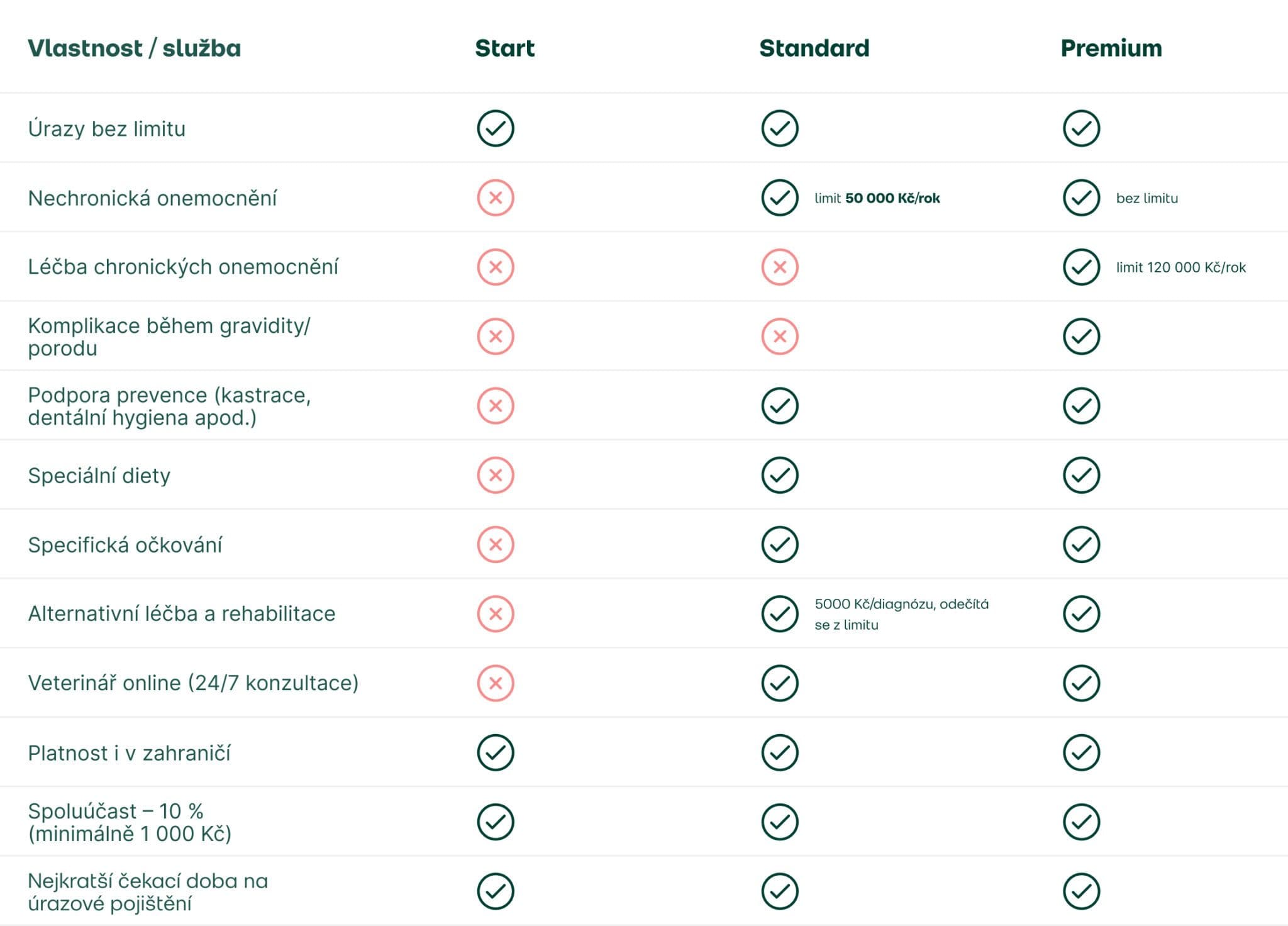
Task: Select the Start plan column header
Action: coord(504,48)
